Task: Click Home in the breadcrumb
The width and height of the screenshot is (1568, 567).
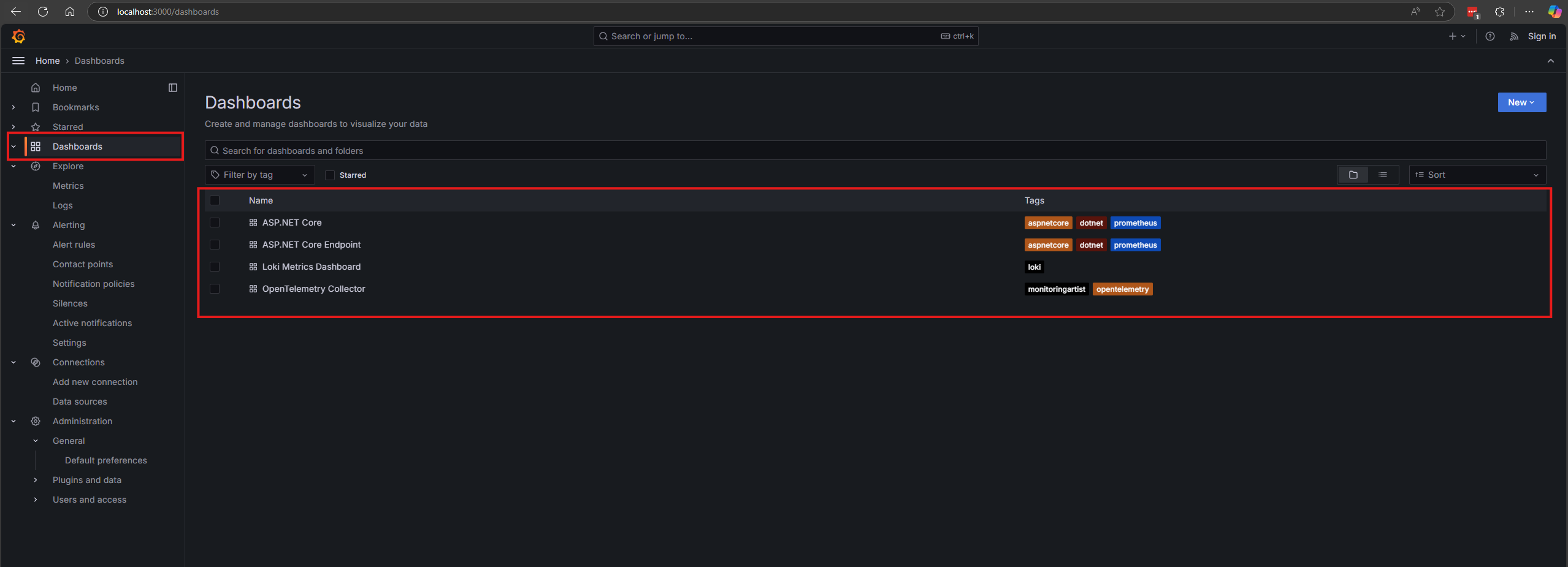Action: point(47,61)
